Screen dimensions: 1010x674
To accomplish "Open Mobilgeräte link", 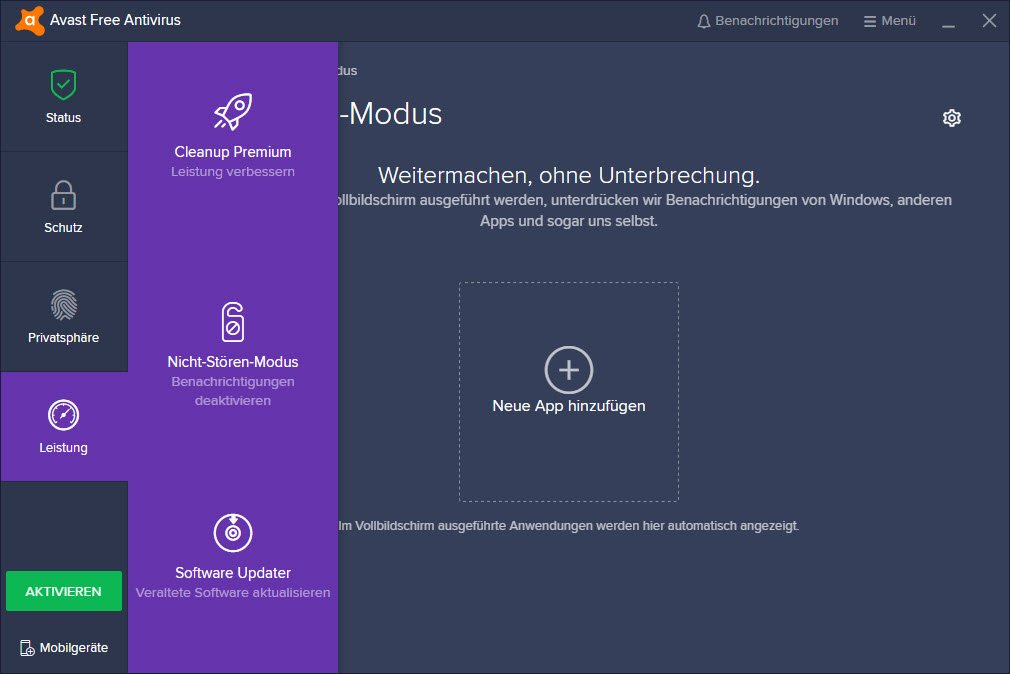I will (x=64, y=648).
